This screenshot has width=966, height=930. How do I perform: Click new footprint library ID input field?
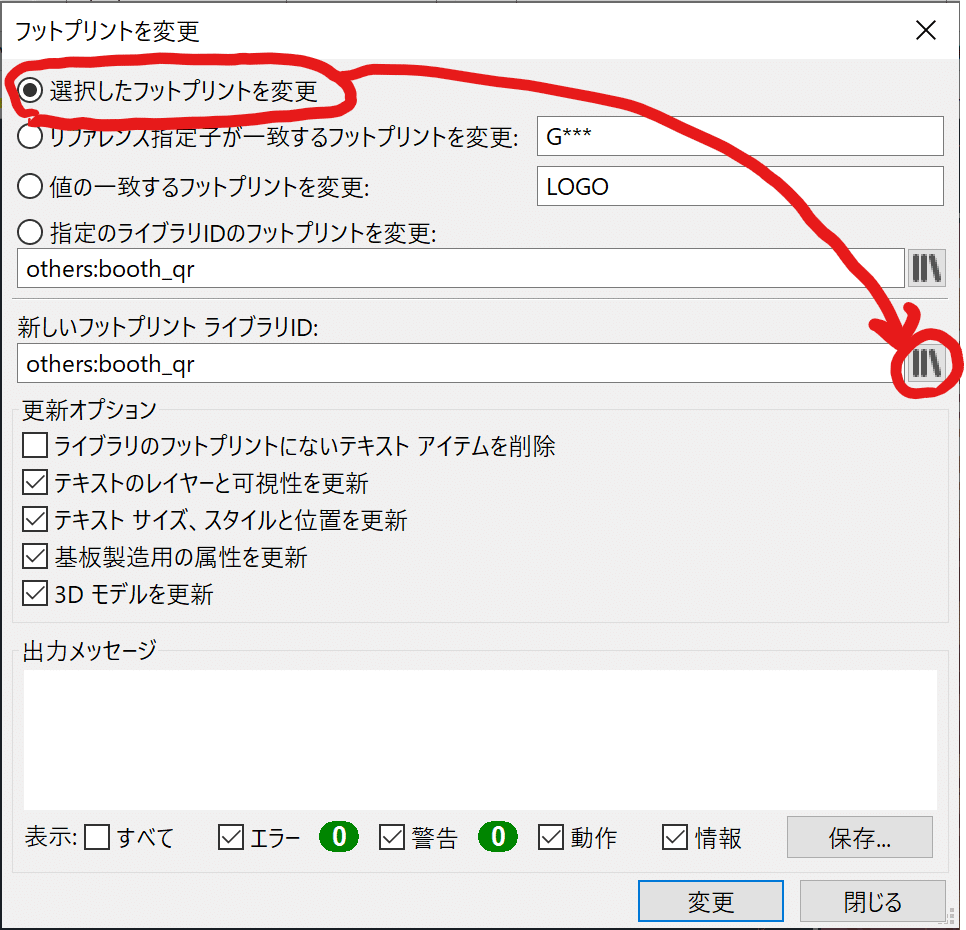pyautogui.click(x=460, y=363)
